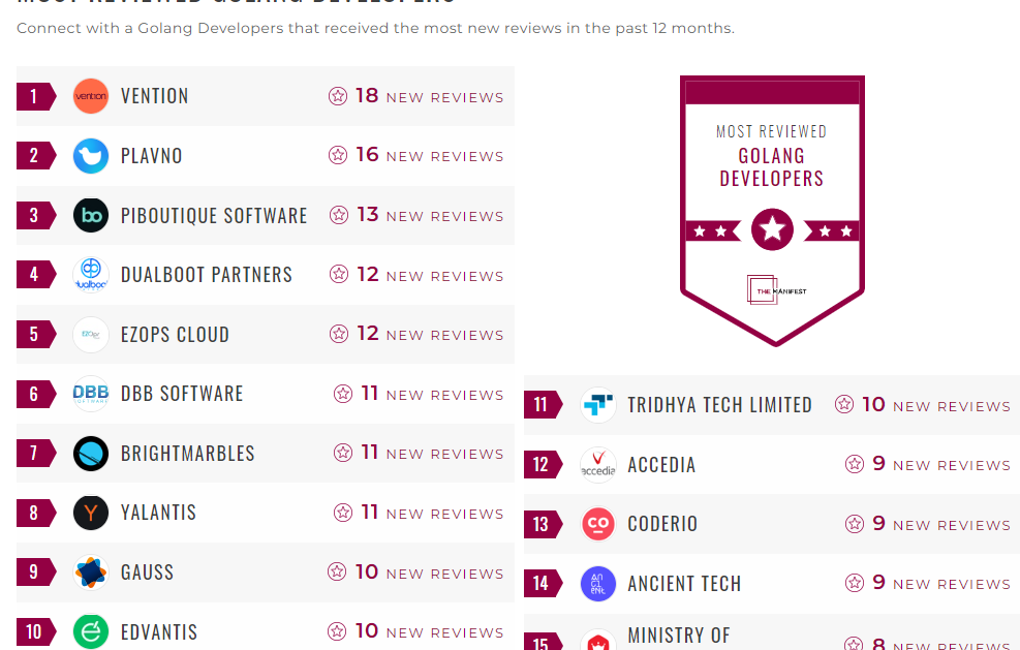Select the PiBoutique Software logo icon
1020x650 pixels.
91,215
